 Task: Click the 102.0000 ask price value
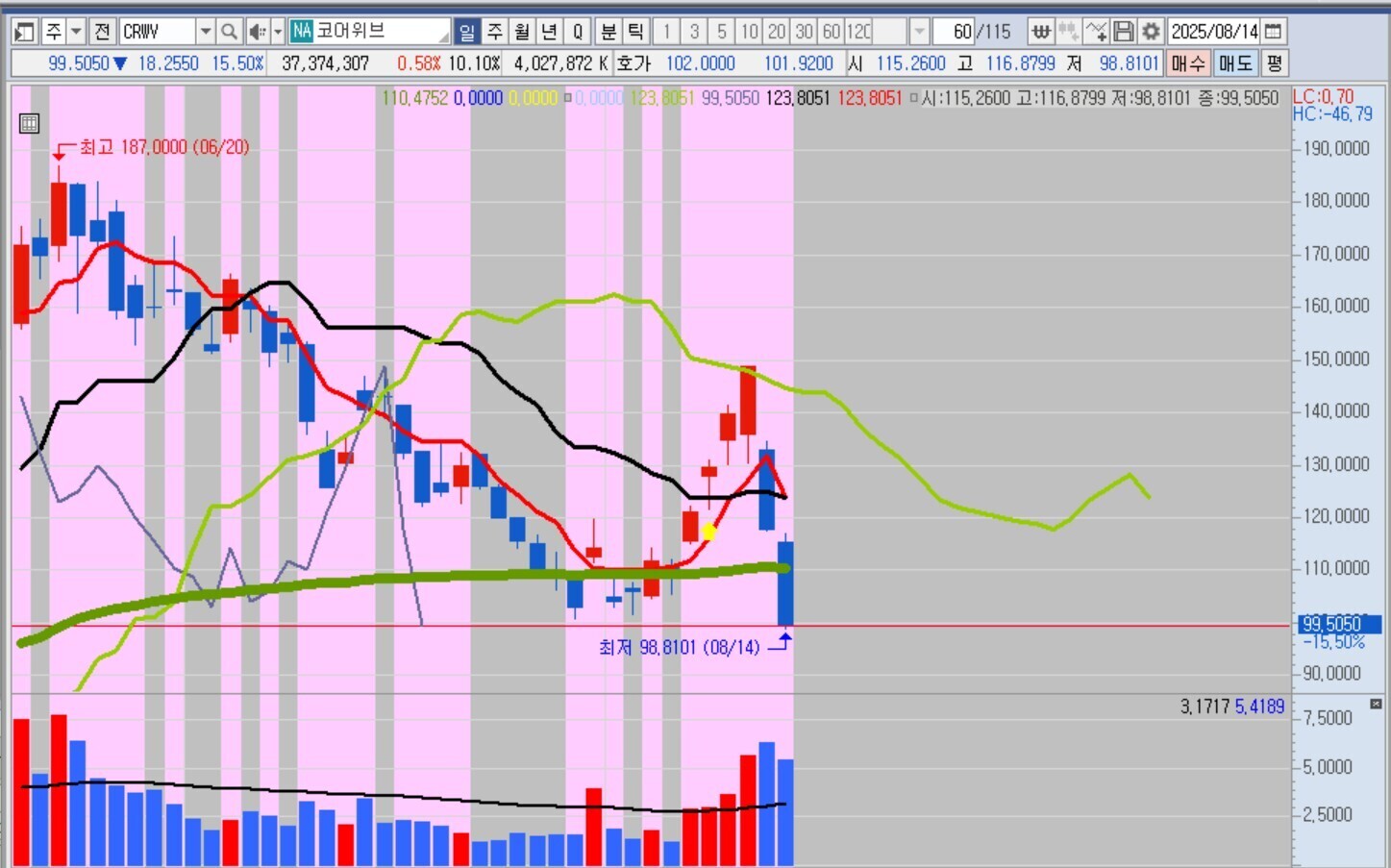(700, 63)
